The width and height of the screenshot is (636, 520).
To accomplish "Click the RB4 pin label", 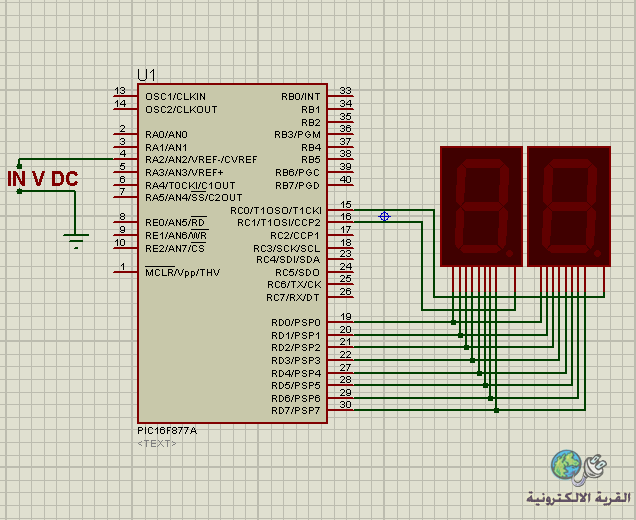I will coord(311,148).
